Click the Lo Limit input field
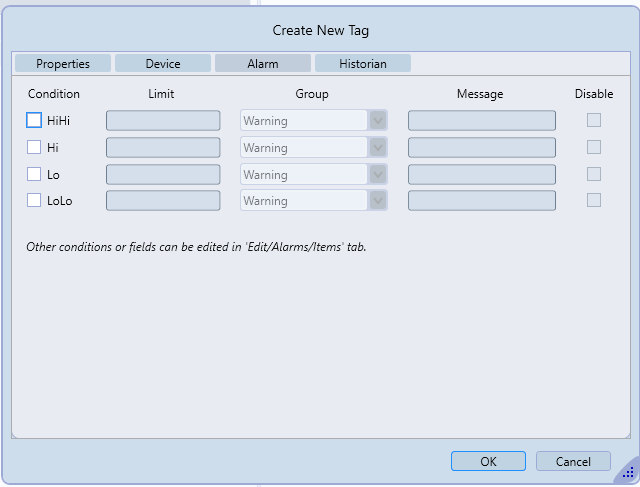Image resolution: width=640 pixels, height=487 pixels. tap(163, 174)
